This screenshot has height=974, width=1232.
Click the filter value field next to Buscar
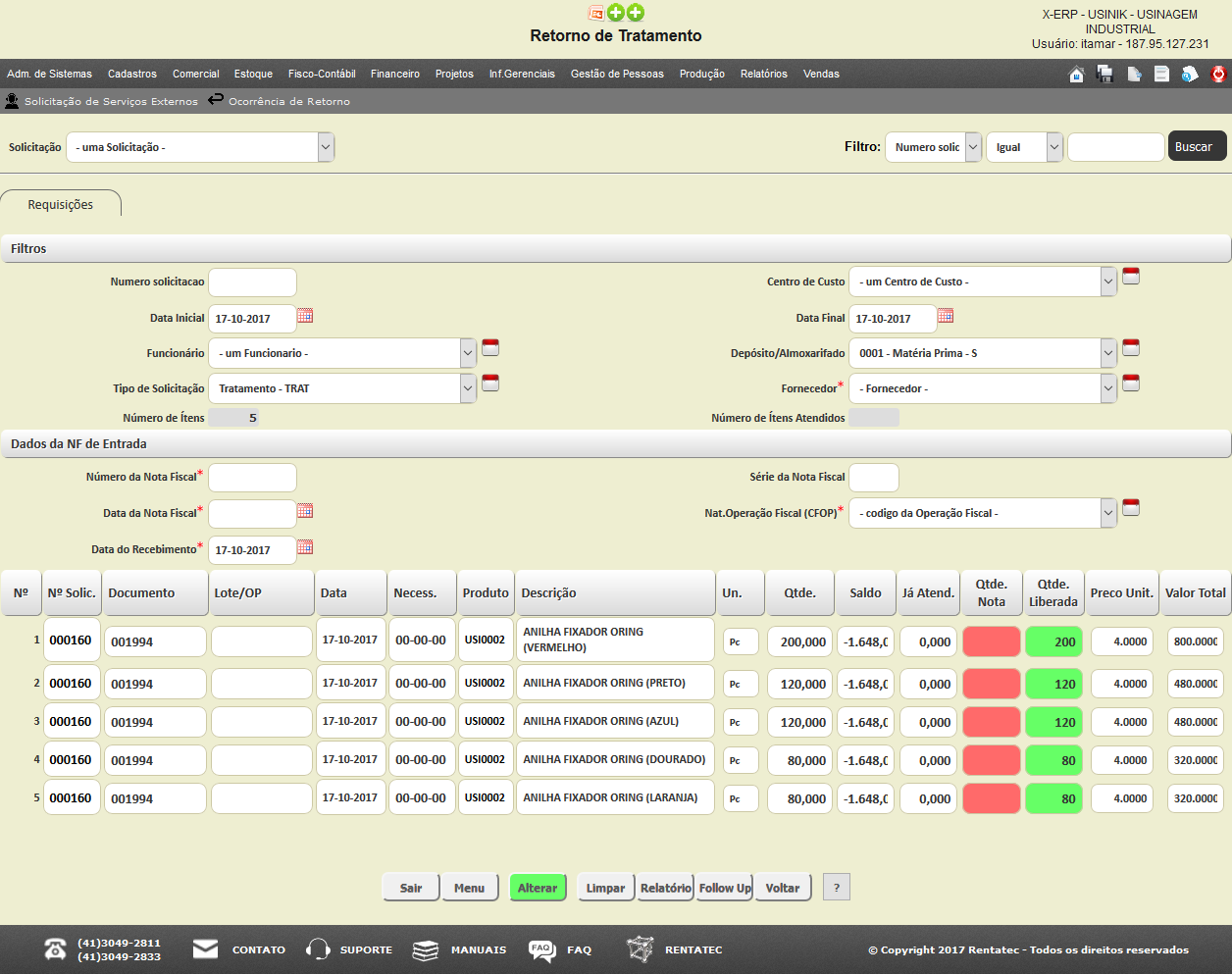tap(1116, 147)
